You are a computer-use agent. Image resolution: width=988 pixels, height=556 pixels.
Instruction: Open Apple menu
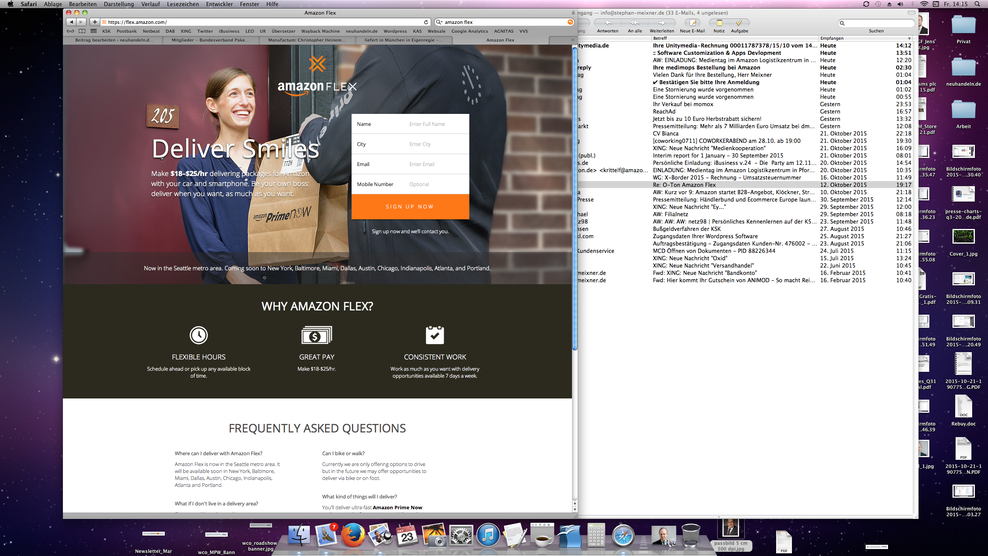click(x=9, y=4)
